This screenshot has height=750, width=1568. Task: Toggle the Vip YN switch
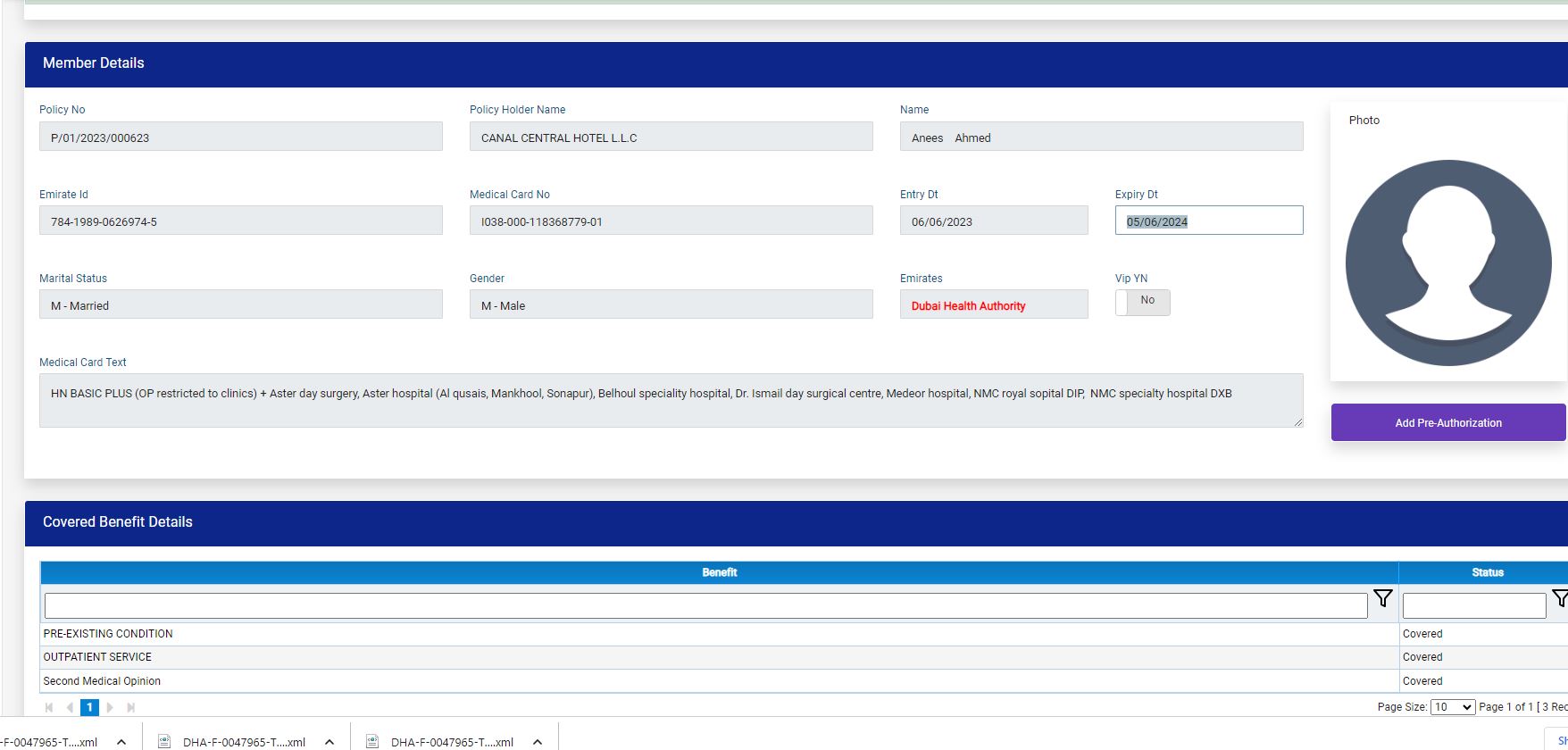tap(1142, 302)
